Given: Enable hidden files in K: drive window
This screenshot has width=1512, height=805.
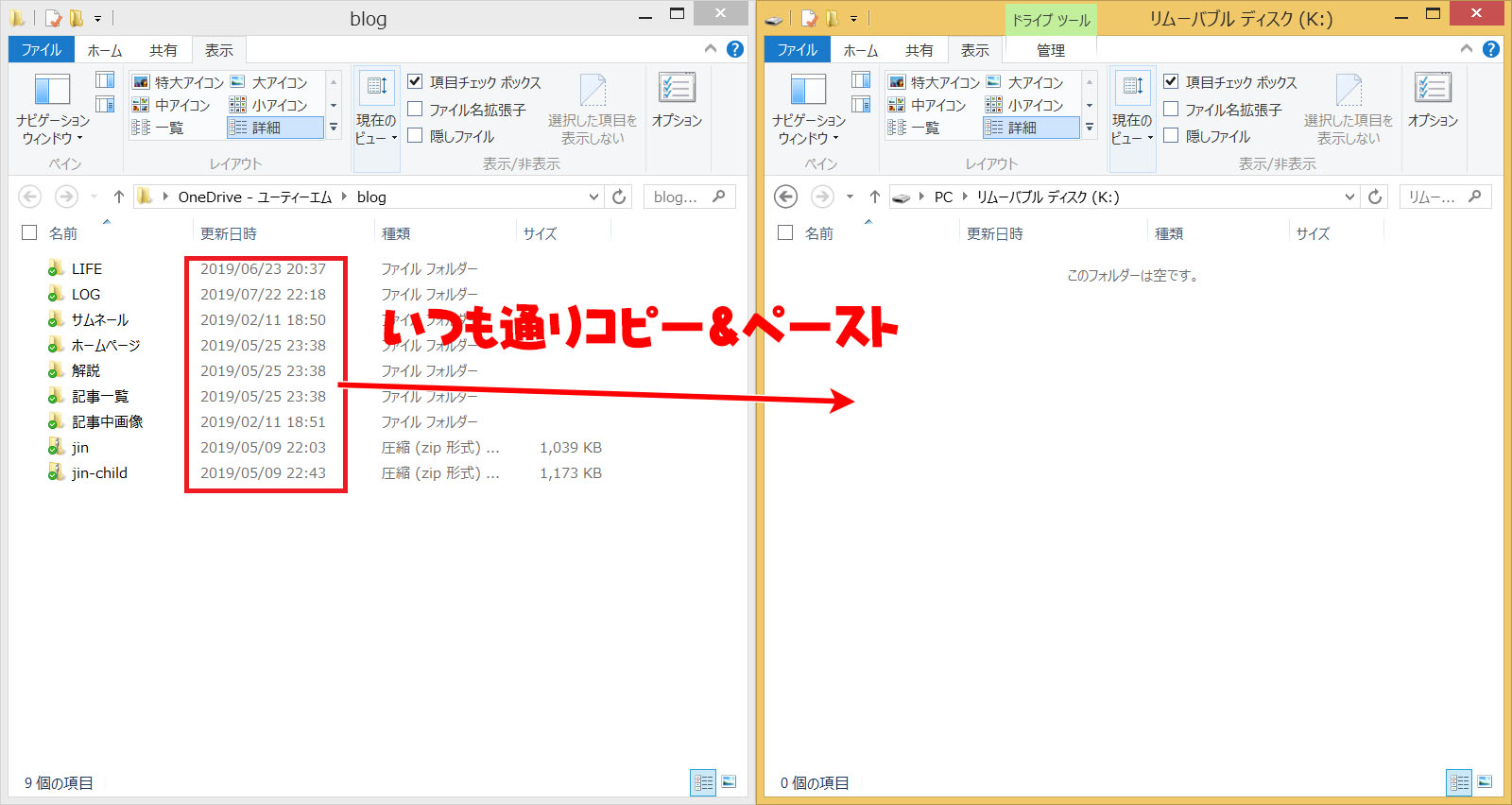Looking at the screenshot, I should pyautogui.click(x=1171, y=136).
